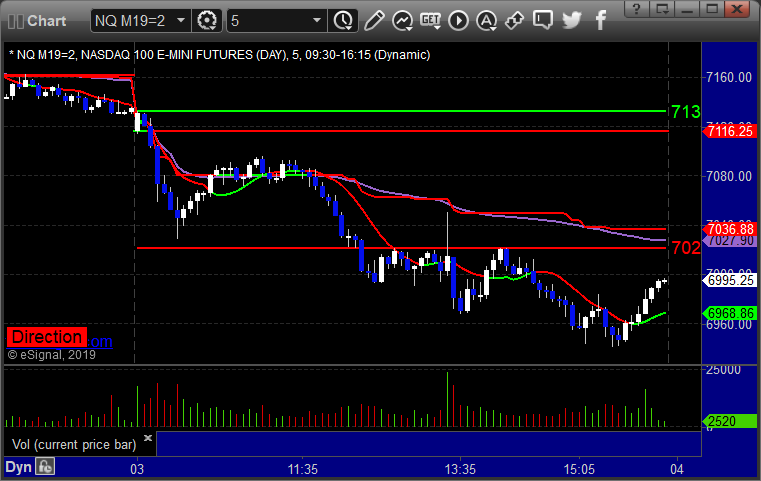Open the studies chart-line icon
The width and height of the screenshot is (761, 481).
click(402, 21)
